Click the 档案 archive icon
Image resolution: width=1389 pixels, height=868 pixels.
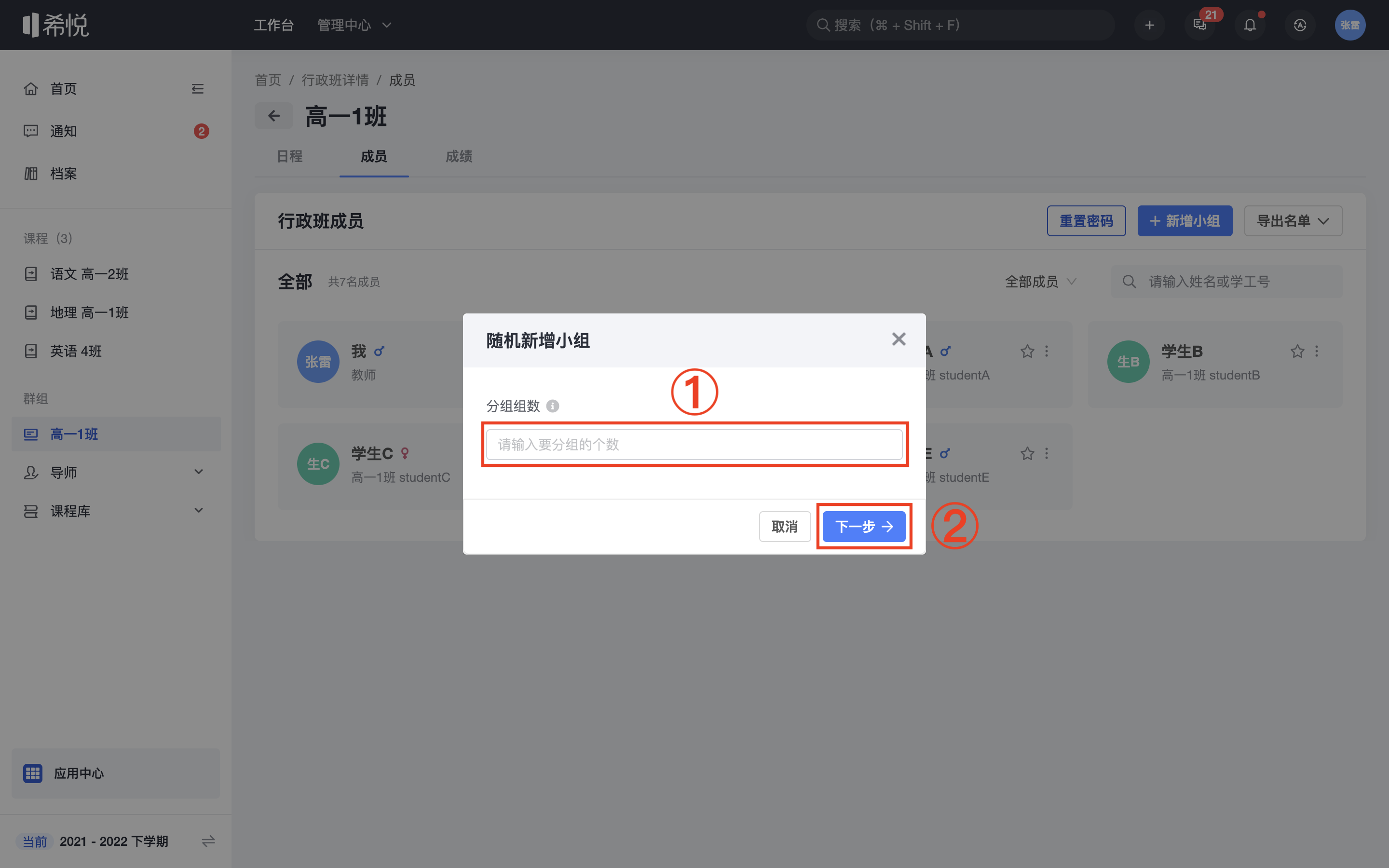31,174
